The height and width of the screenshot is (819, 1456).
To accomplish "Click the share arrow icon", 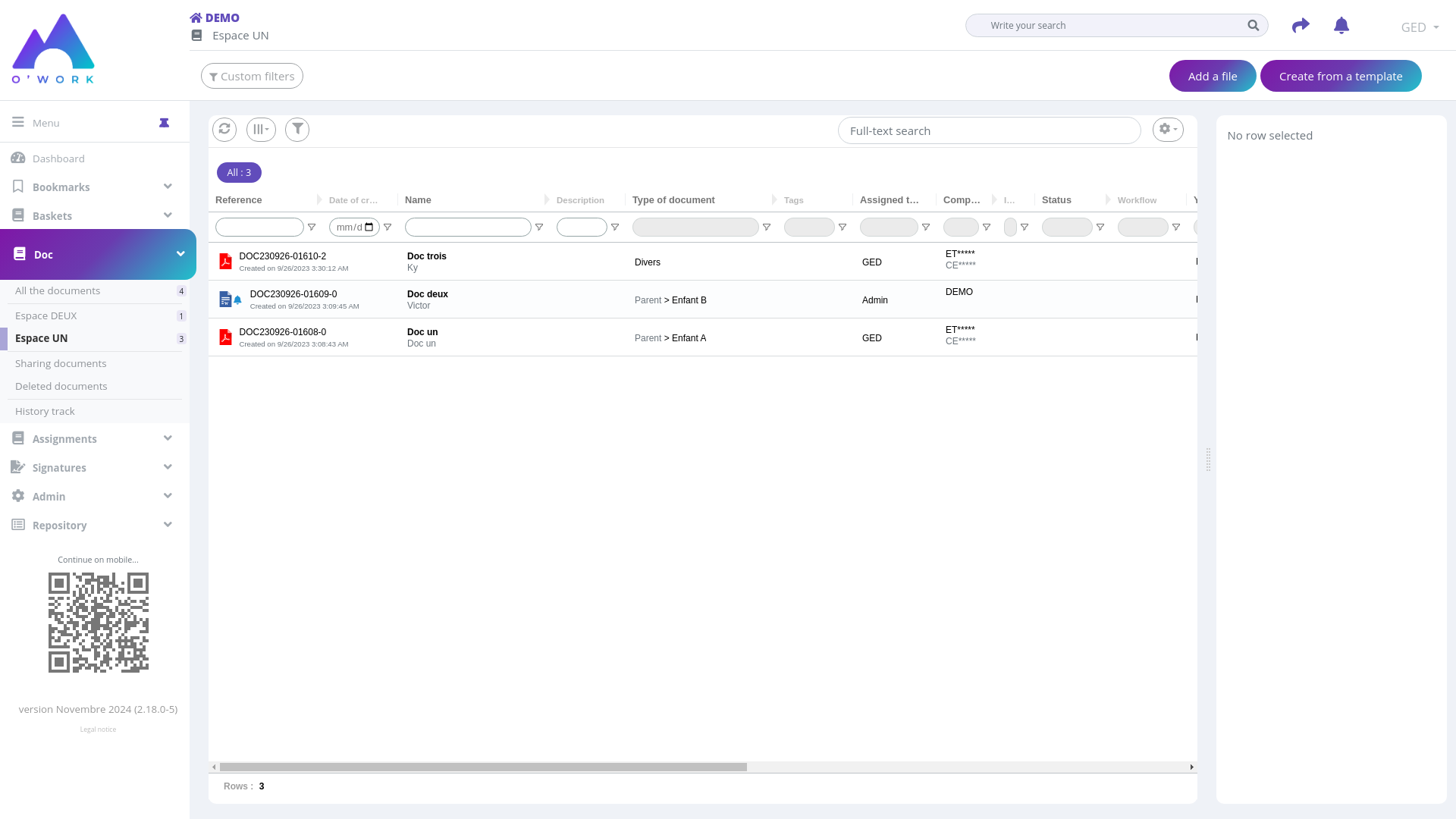I will click(1301, 26).
